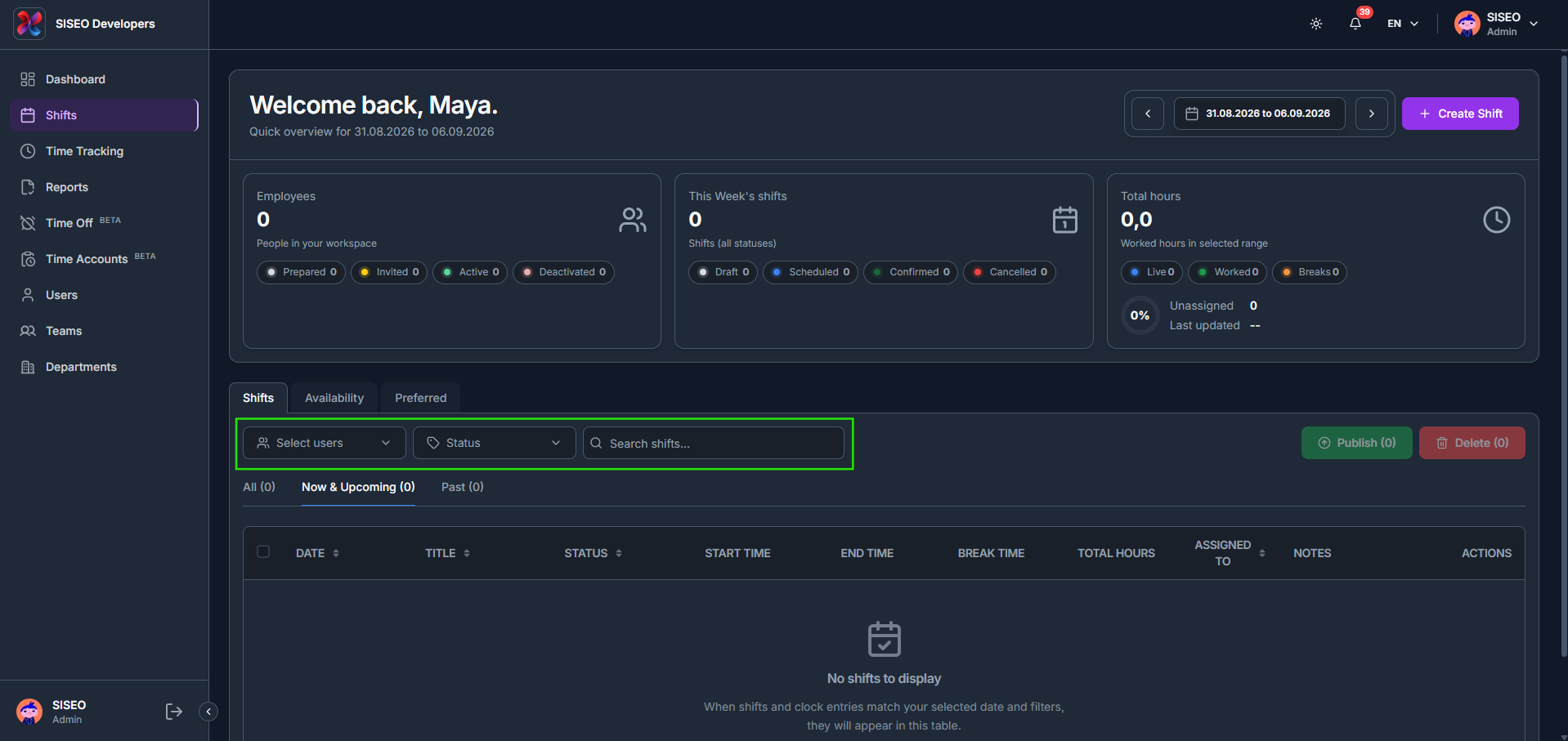Open the EN language dropdown
The height and width of the screenshot is (741, 1568).
1403,24
